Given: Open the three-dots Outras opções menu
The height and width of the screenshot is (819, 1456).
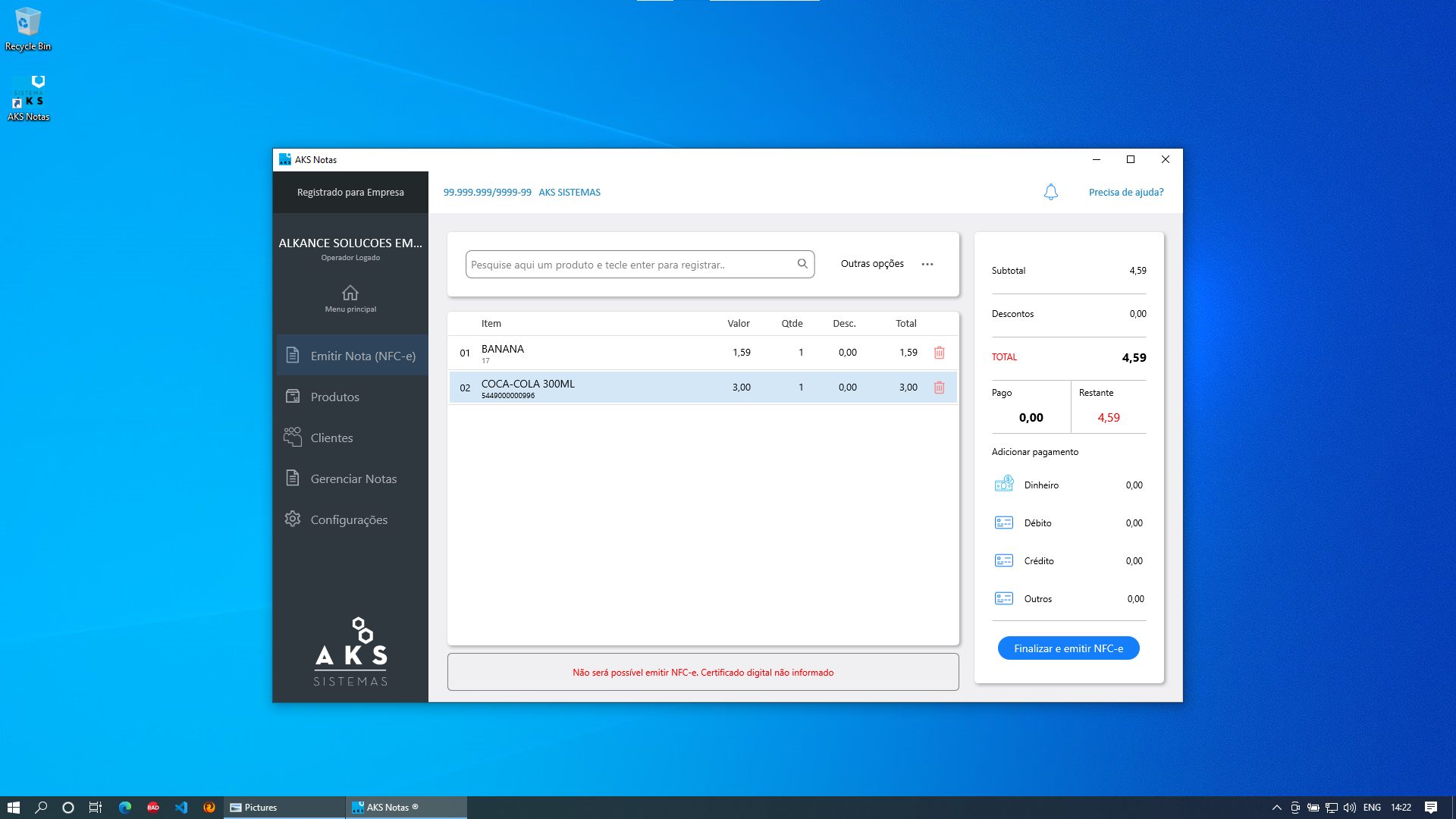Looking at the screenshot, I should (x=927, y=264).
